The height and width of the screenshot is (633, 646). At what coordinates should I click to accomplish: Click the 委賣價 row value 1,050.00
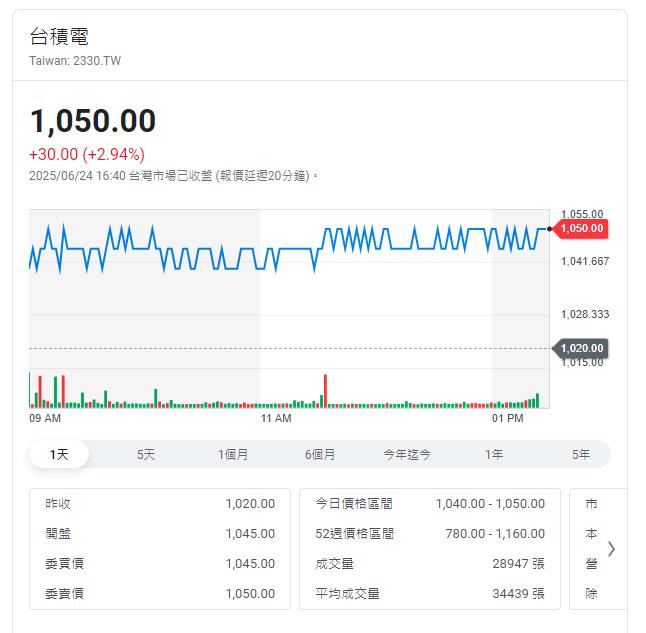pyautogui.click(x=250, y=594)
